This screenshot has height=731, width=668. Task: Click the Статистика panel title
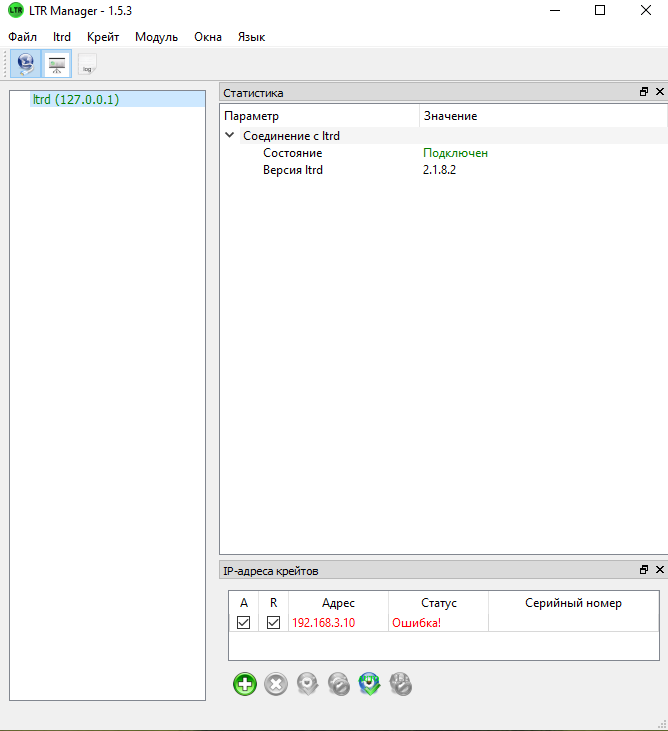click(x=253, y=93)
